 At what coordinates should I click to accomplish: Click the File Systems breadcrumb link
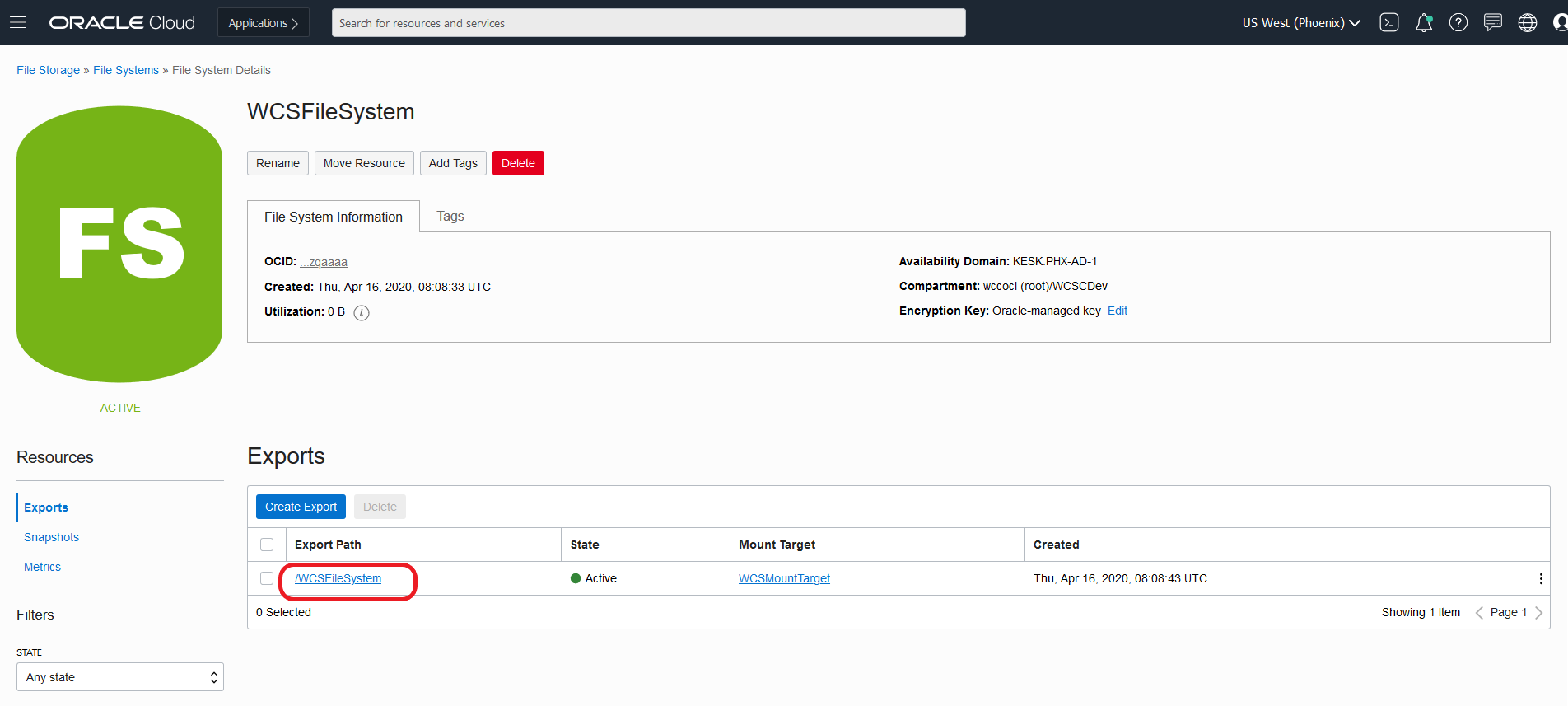tap(126, 70)
